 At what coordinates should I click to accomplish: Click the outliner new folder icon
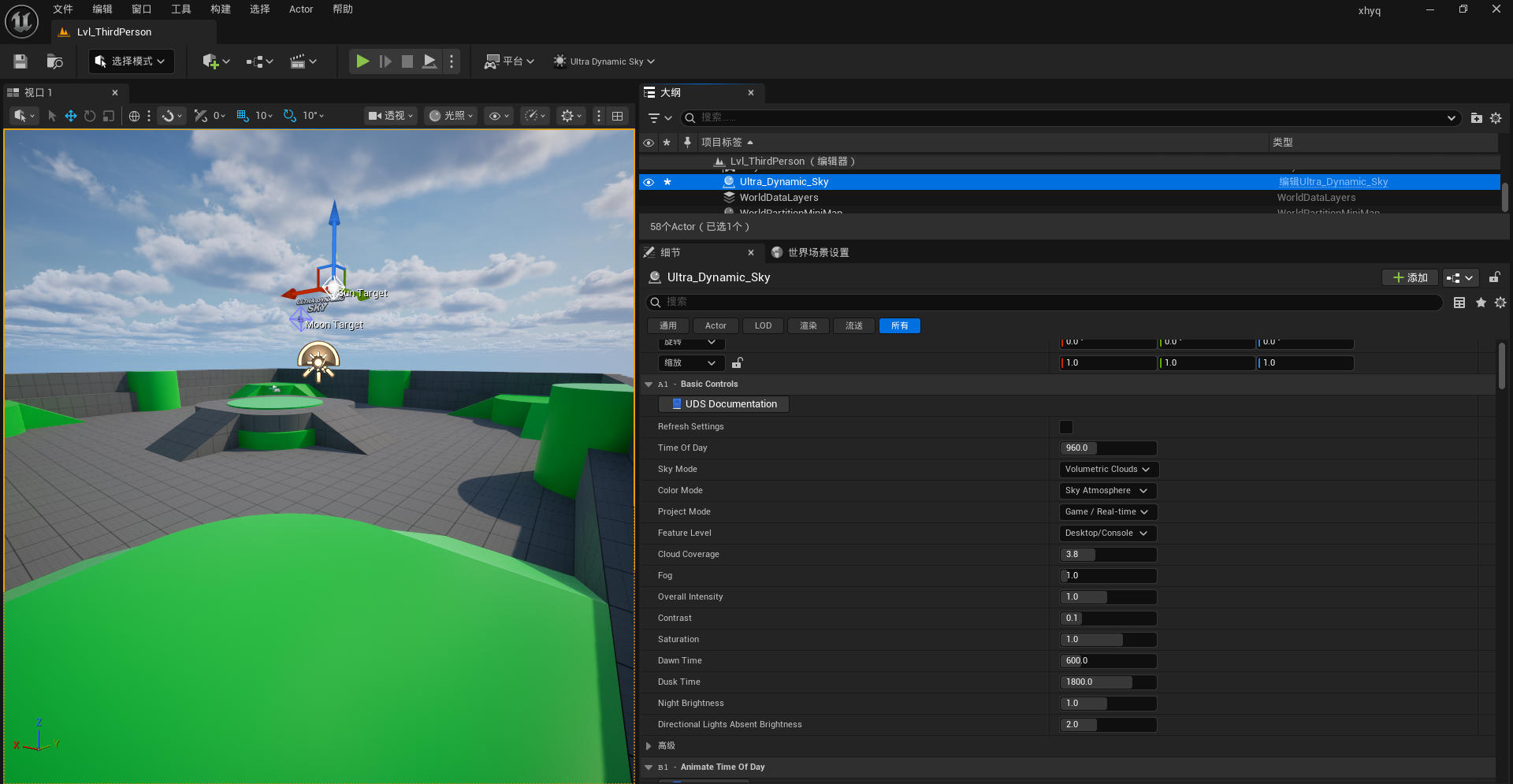1477,118
